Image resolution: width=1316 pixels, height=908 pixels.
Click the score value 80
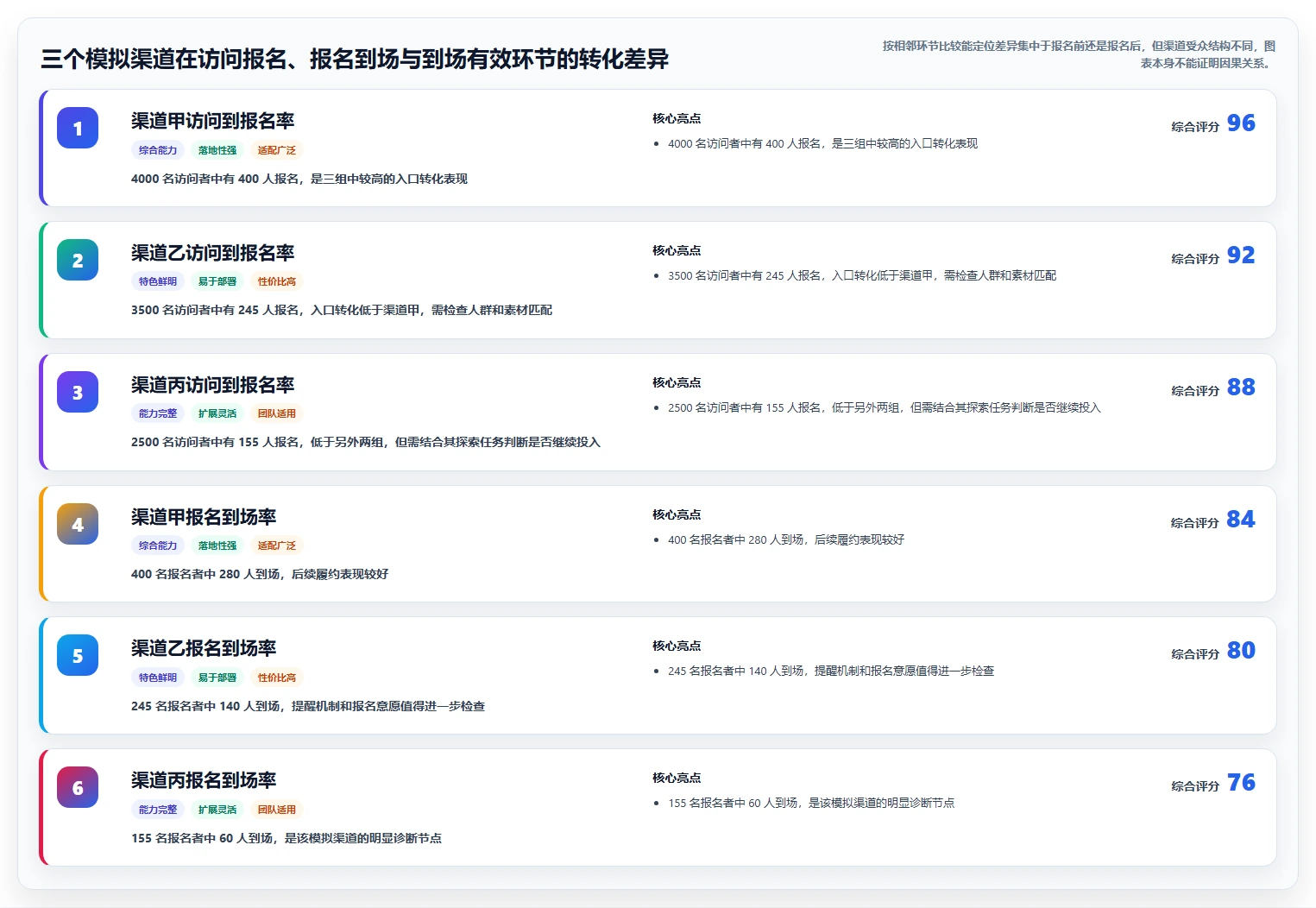click(1241, 651)
